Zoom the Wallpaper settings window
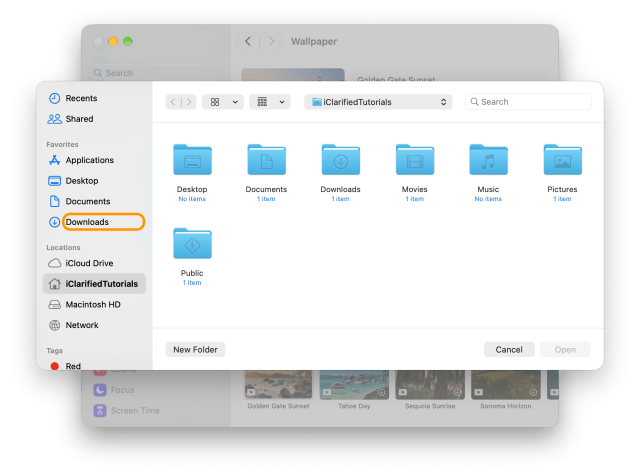The image size is (640, 475). tap(128, 41)
